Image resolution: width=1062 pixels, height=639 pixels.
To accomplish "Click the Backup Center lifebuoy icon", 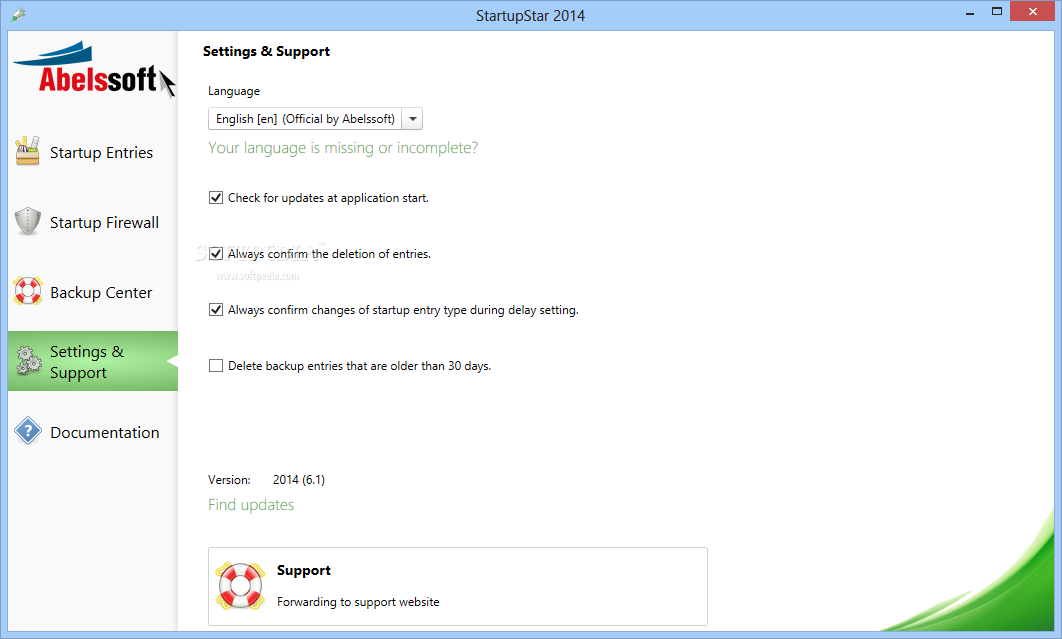I will [x=28, y=291].
